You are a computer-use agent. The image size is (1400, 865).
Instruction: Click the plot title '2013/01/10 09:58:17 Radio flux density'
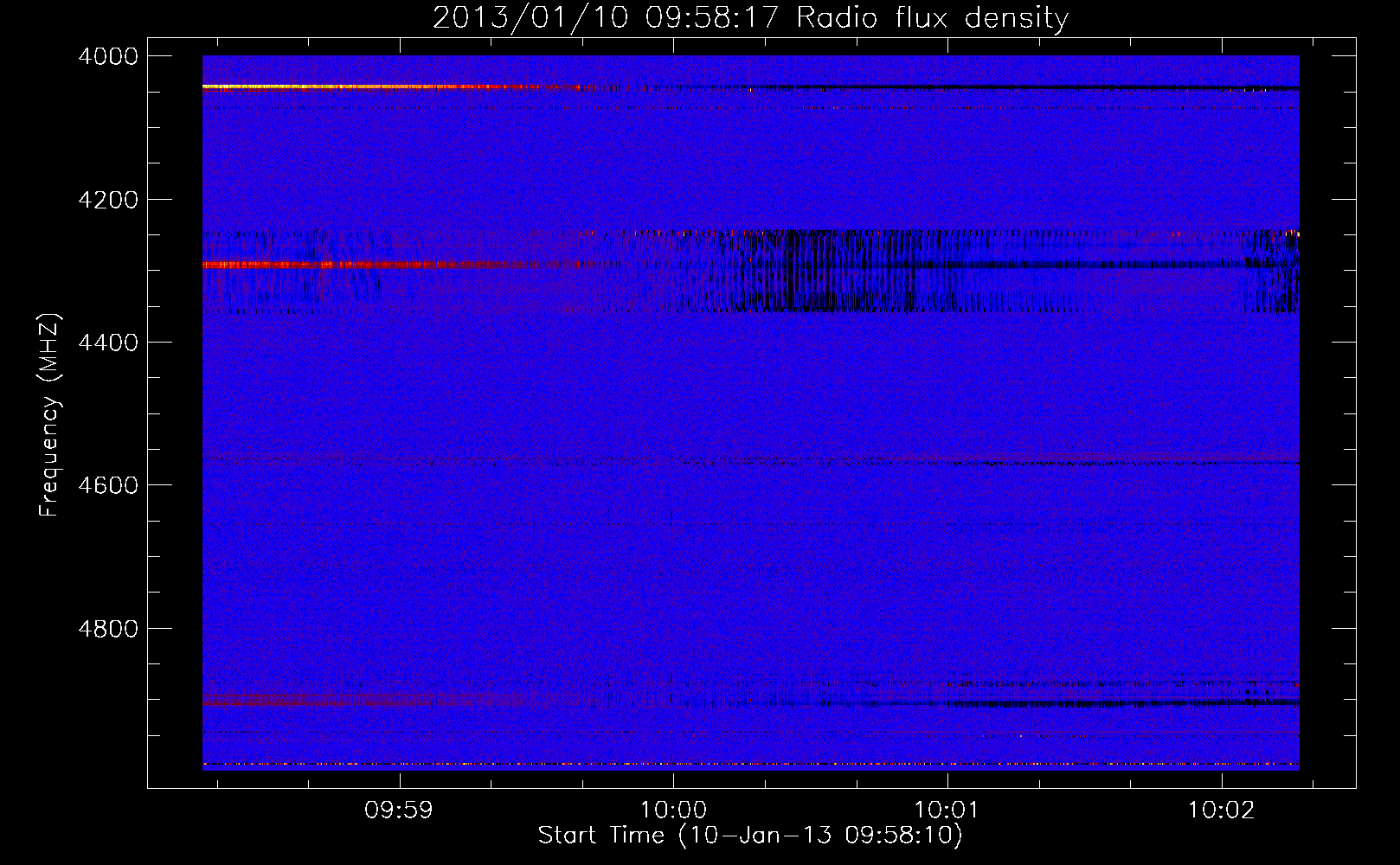click(750, 17)
